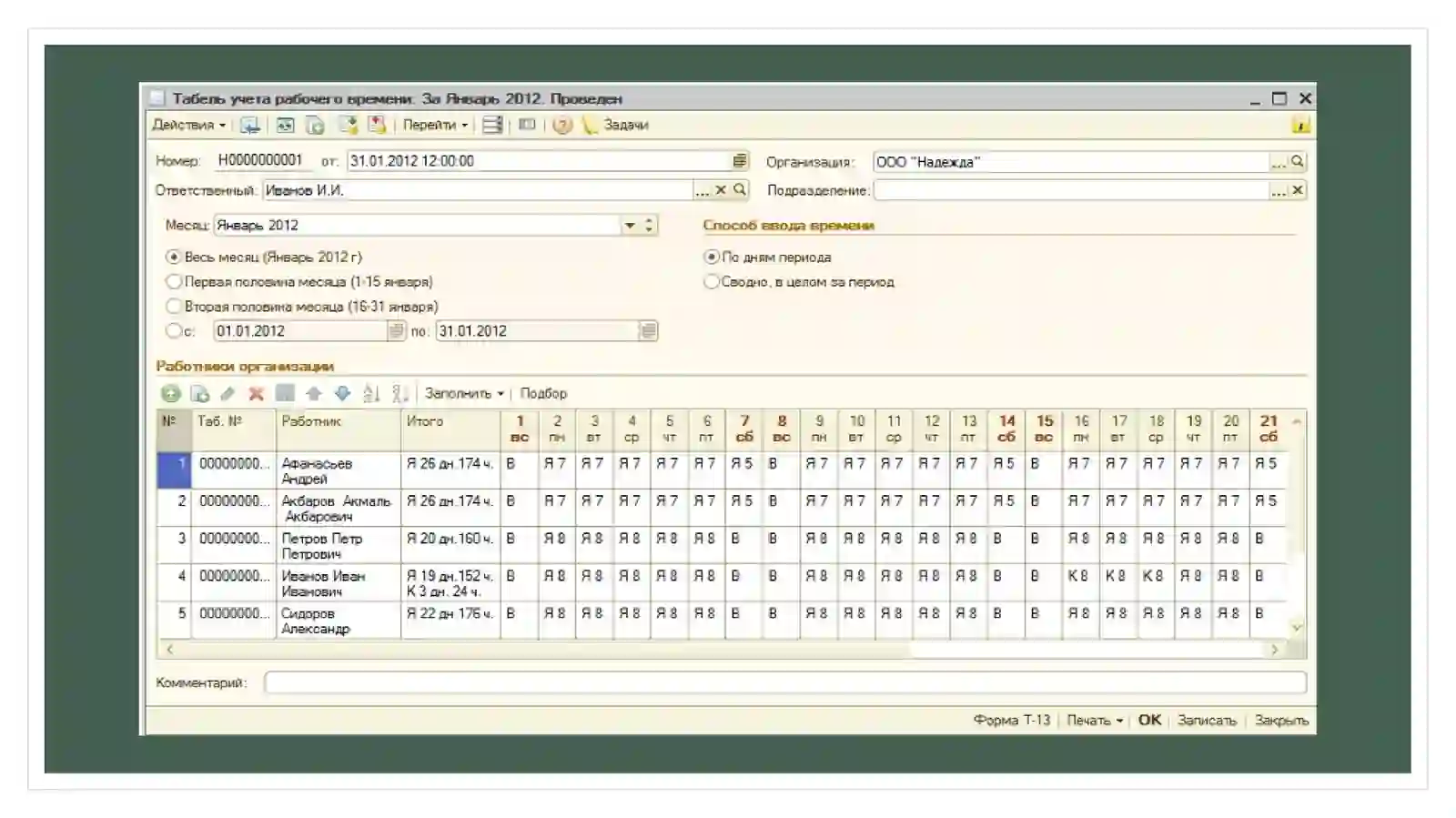Select the 'Вторая половина месяца' radio button

point(173,307)
